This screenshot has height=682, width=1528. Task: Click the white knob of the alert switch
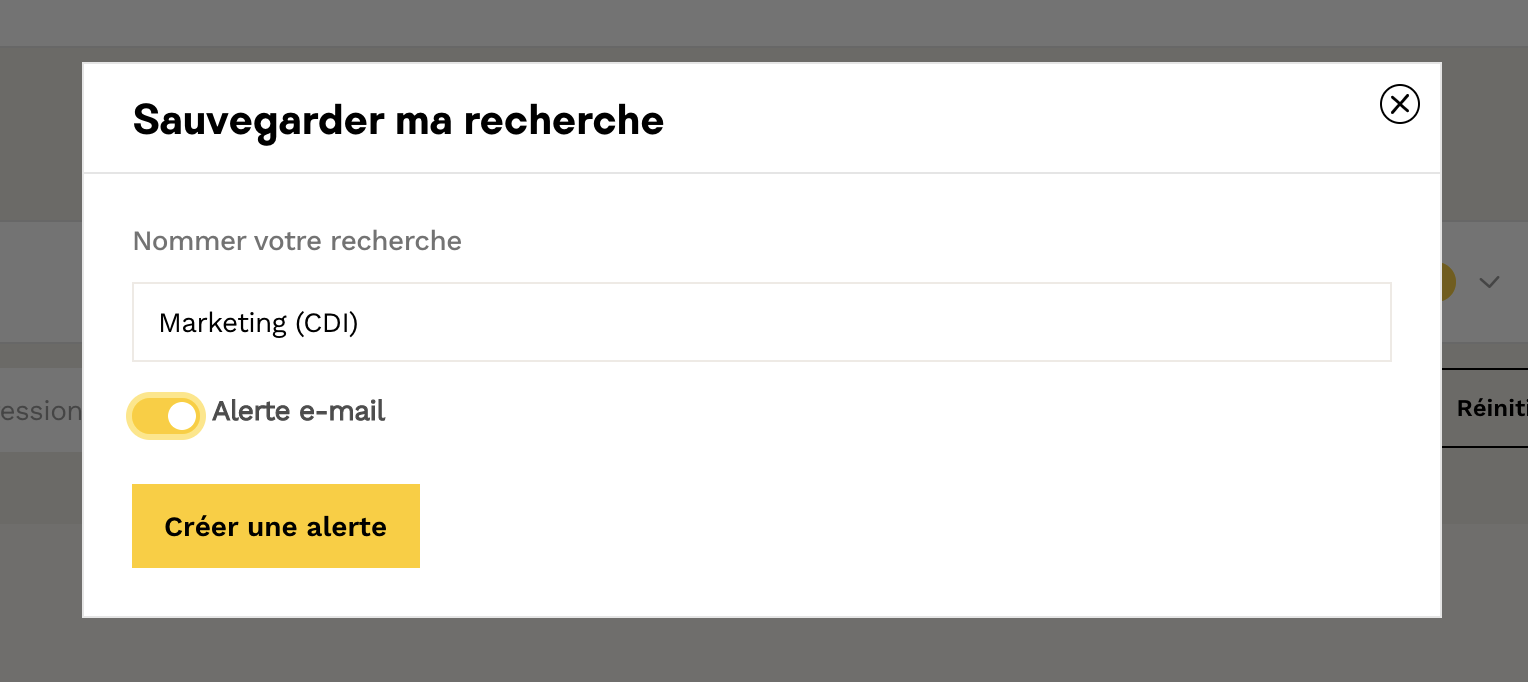click(x=181, y=416)
